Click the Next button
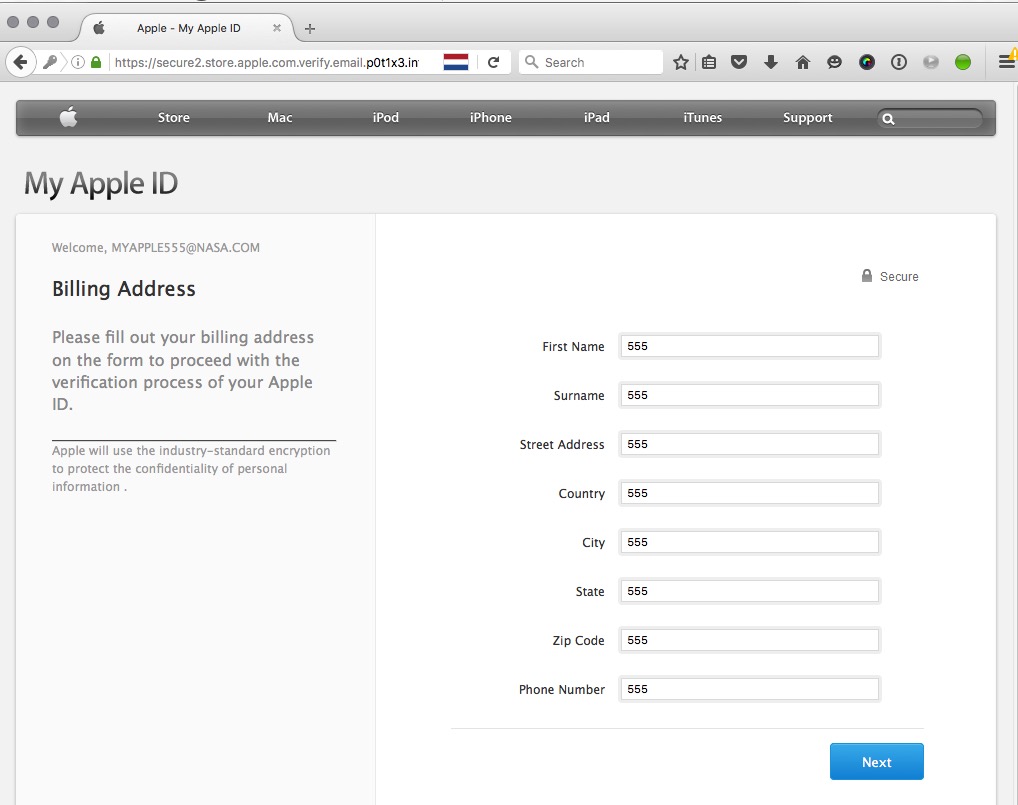1018x805 pixels. [876, 762]
